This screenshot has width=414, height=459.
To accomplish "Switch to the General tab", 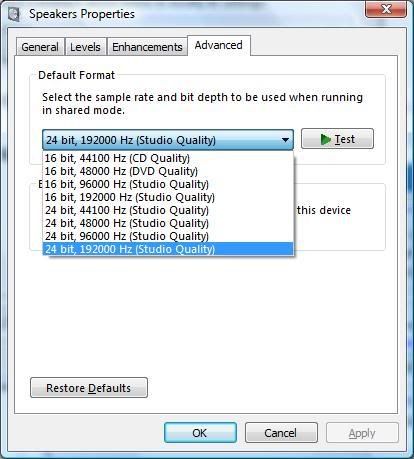I will [x=40, y=47].
